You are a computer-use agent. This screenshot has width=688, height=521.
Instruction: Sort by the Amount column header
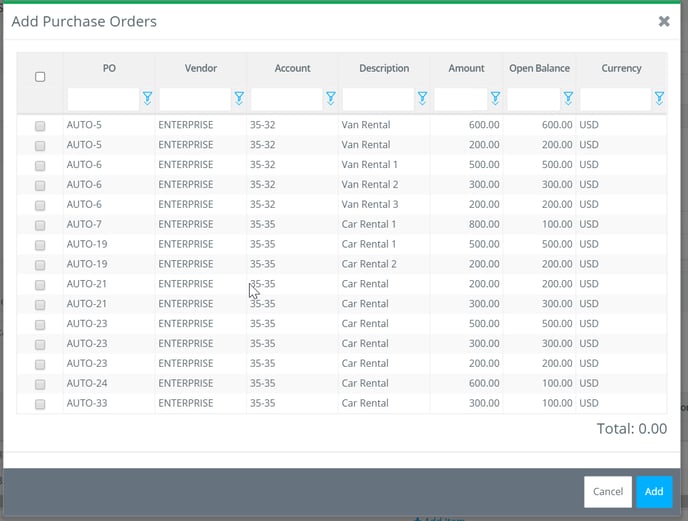click(x=466, y=68)
